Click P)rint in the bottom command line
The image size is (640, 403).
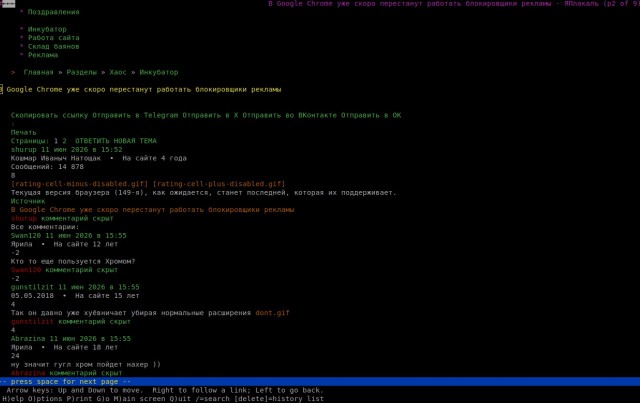pos(79,399)
